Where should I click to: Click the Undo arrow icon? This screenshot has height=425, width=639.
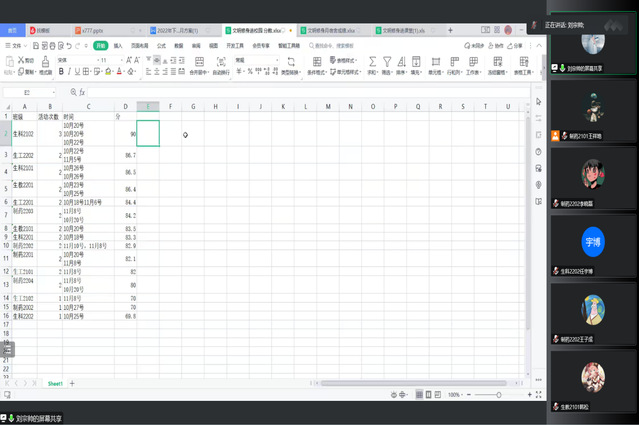(x=71, y=46)
